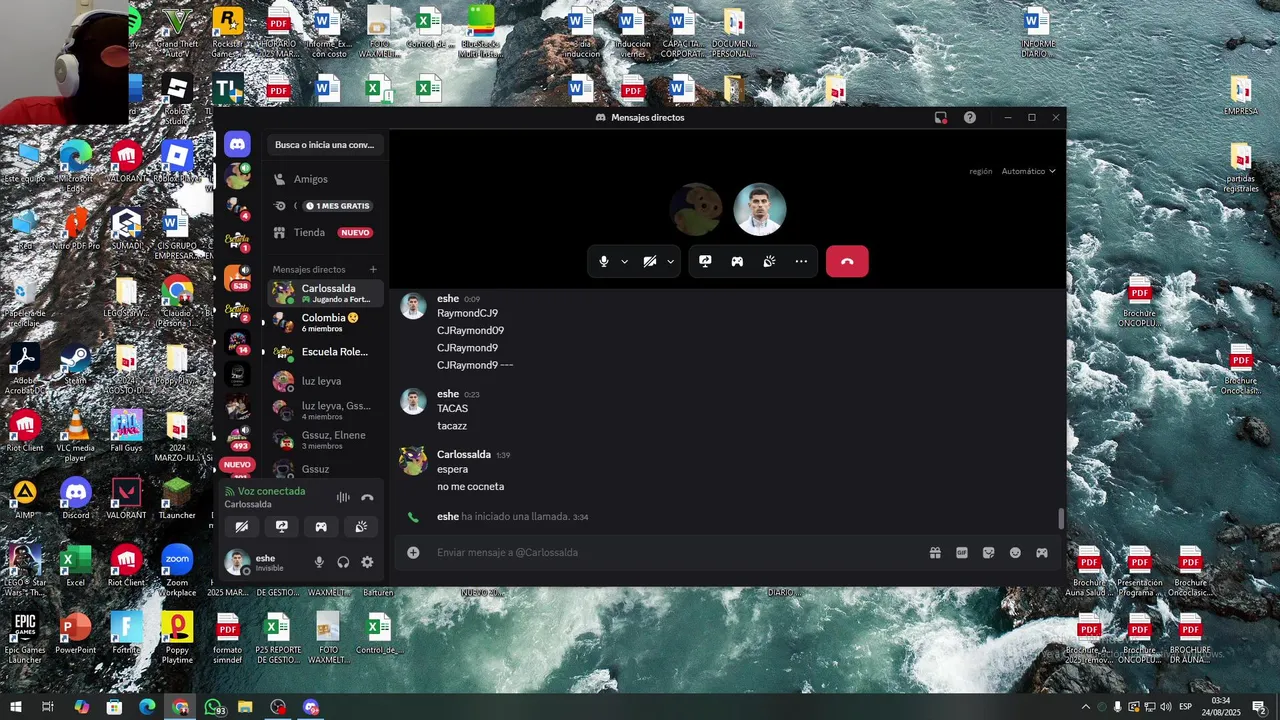1280x720 pixels.
Task: Expand microphone options arrow in the call
Action: pos(624,261)
